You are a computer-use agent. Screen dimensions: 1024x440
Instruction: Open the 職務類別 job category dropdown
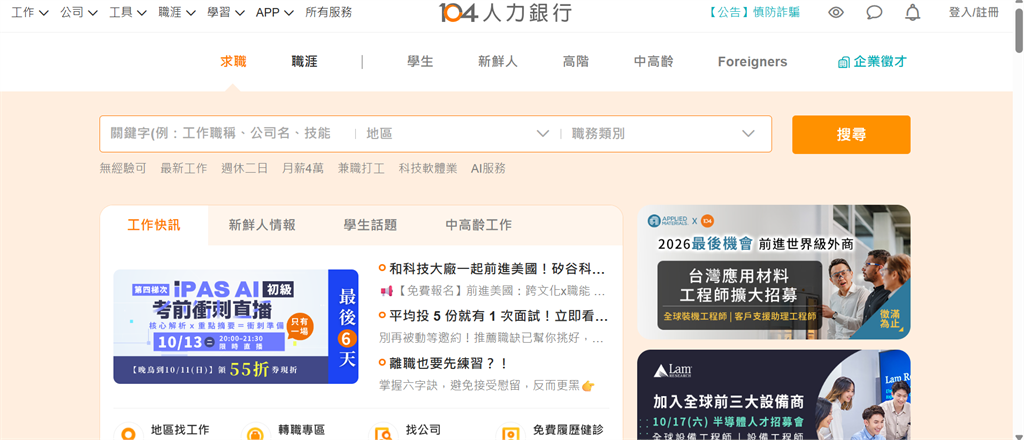coord(663,134)
